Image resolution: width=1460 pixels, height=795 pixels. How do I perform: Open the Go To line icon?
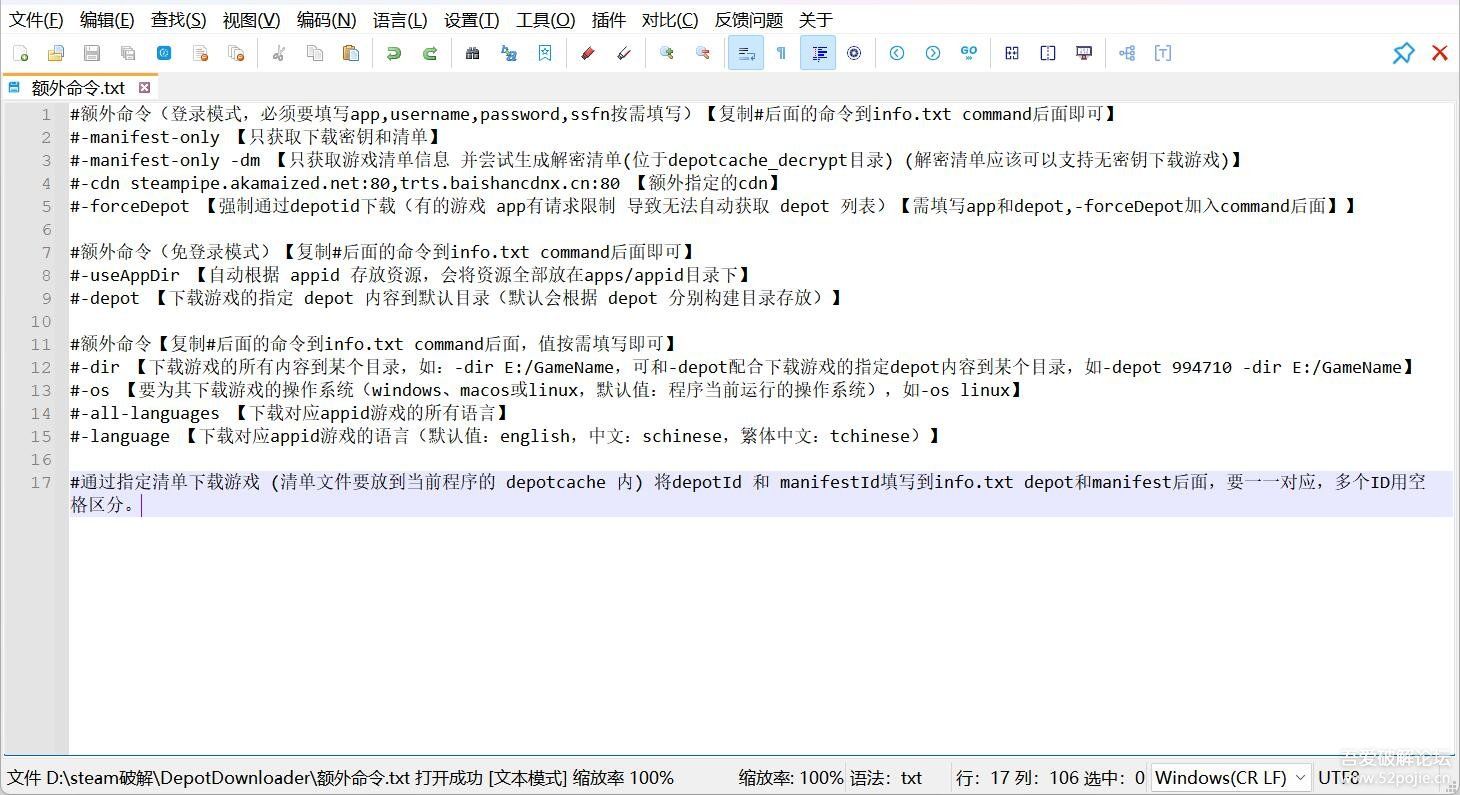point(969,53)
